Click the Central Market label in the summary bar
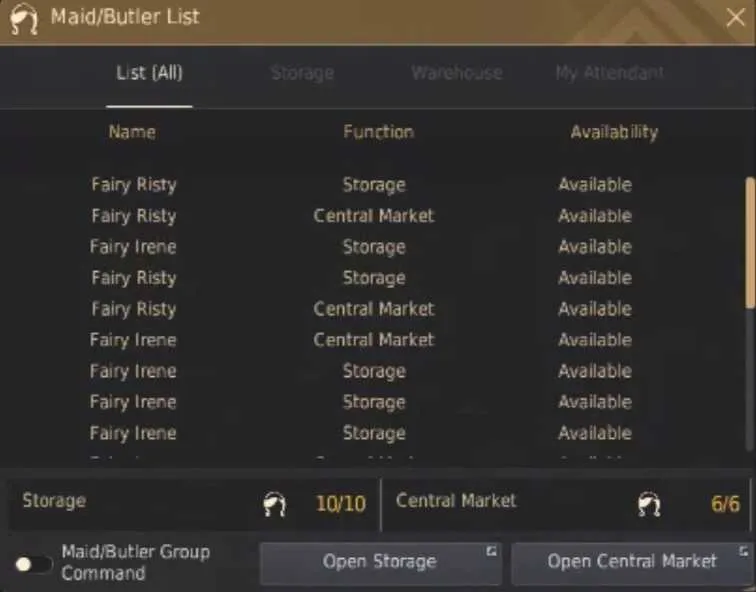Screen dimensions: 756x592 click(x=456, y=500)
